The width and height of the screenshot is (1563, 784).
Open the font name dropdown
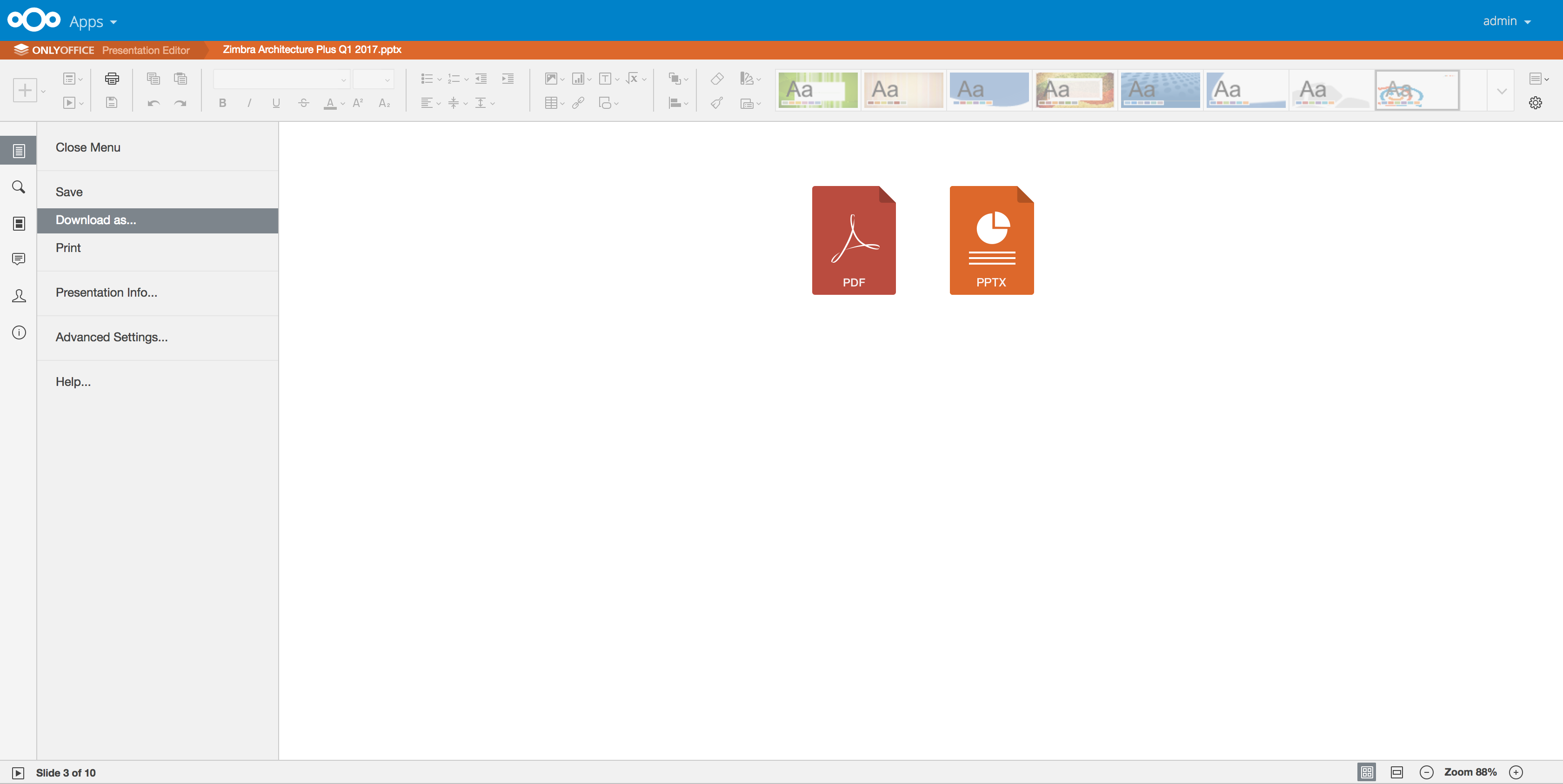pyautogui.click(x=281, y=79)
